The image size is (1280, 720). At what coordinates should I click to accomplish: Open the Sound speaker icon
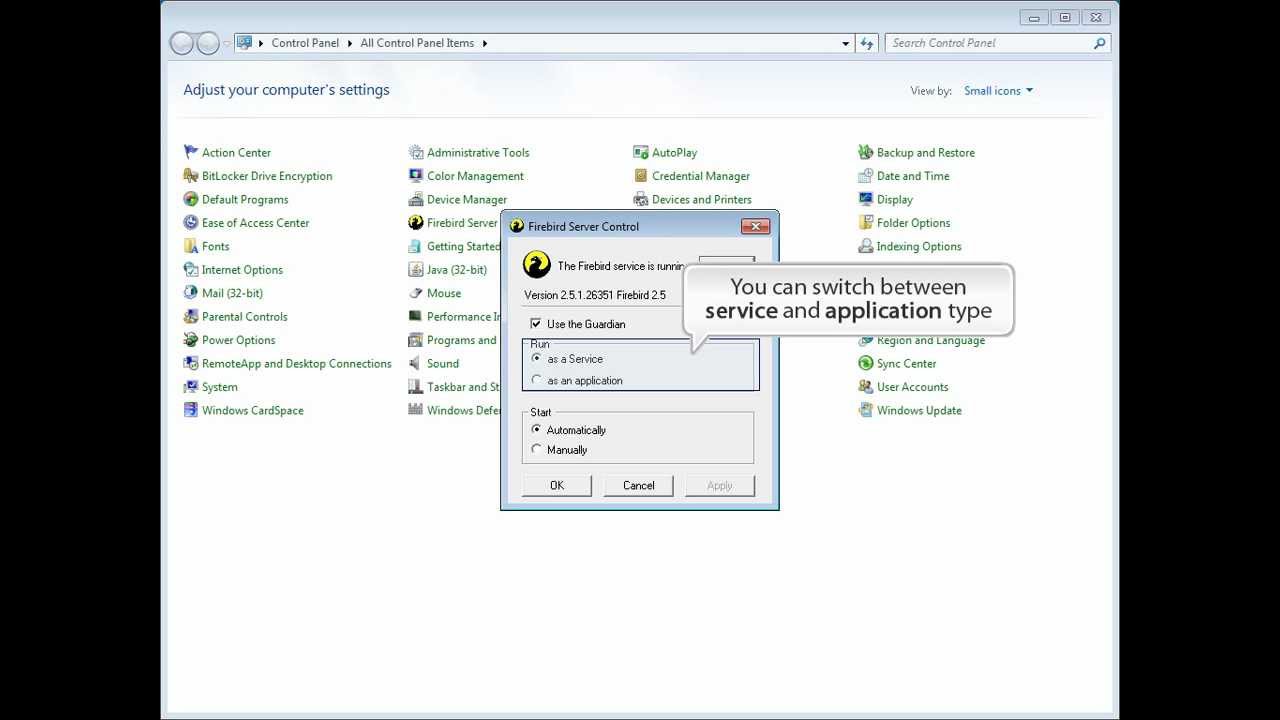[x=416, y=363]
